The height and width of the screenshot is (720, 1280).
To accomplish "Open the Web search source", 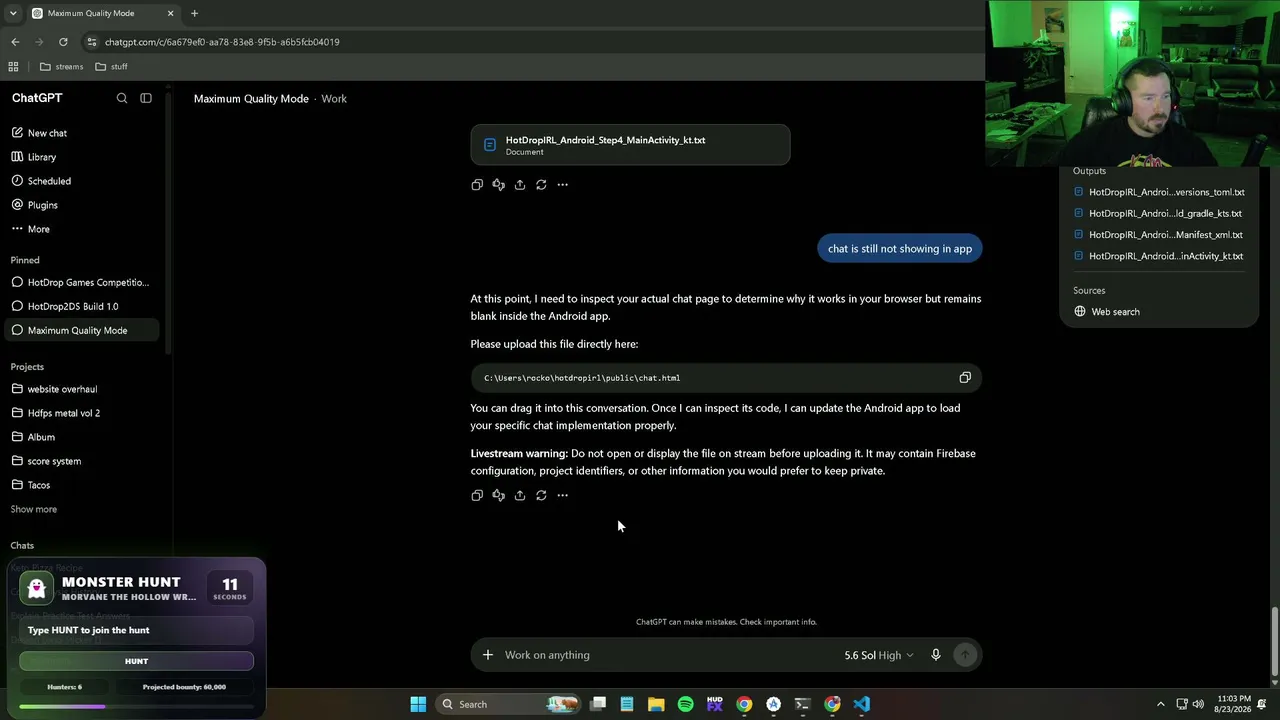I will pos(1107,312).
